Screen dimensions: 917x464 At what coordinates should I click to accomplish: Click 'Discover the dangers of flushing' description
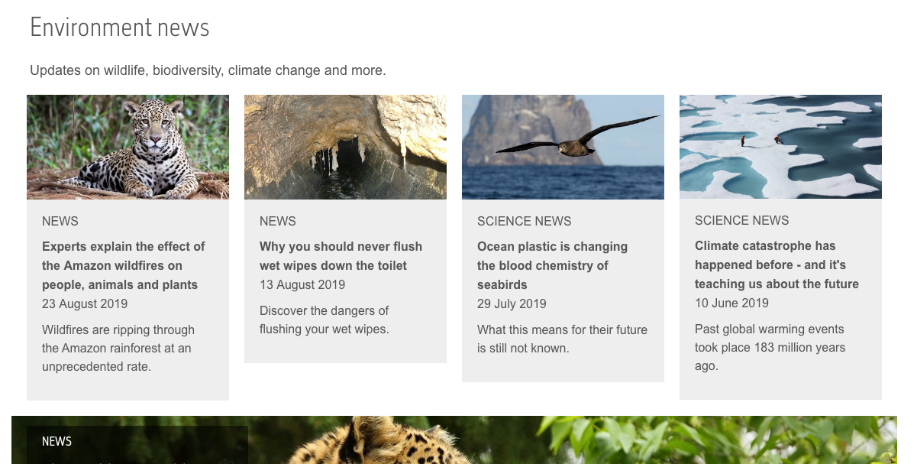tap(324, 320)
